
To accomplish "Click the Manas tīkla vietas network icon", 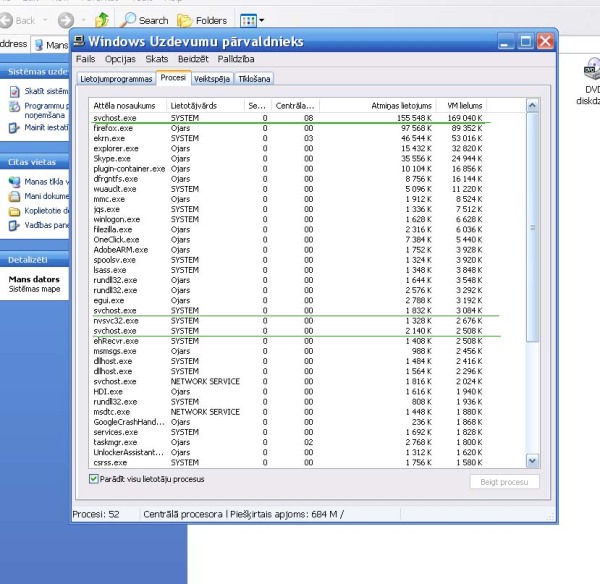I will pyautogui.click(x=14, y=182).
